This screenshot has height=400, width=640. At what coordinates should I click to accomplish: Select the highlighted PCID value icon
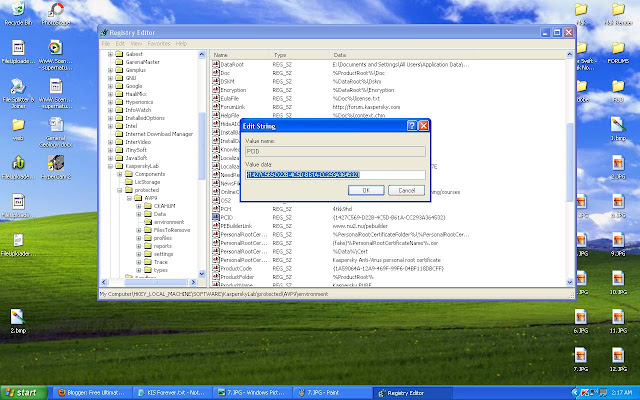(216, 217)
